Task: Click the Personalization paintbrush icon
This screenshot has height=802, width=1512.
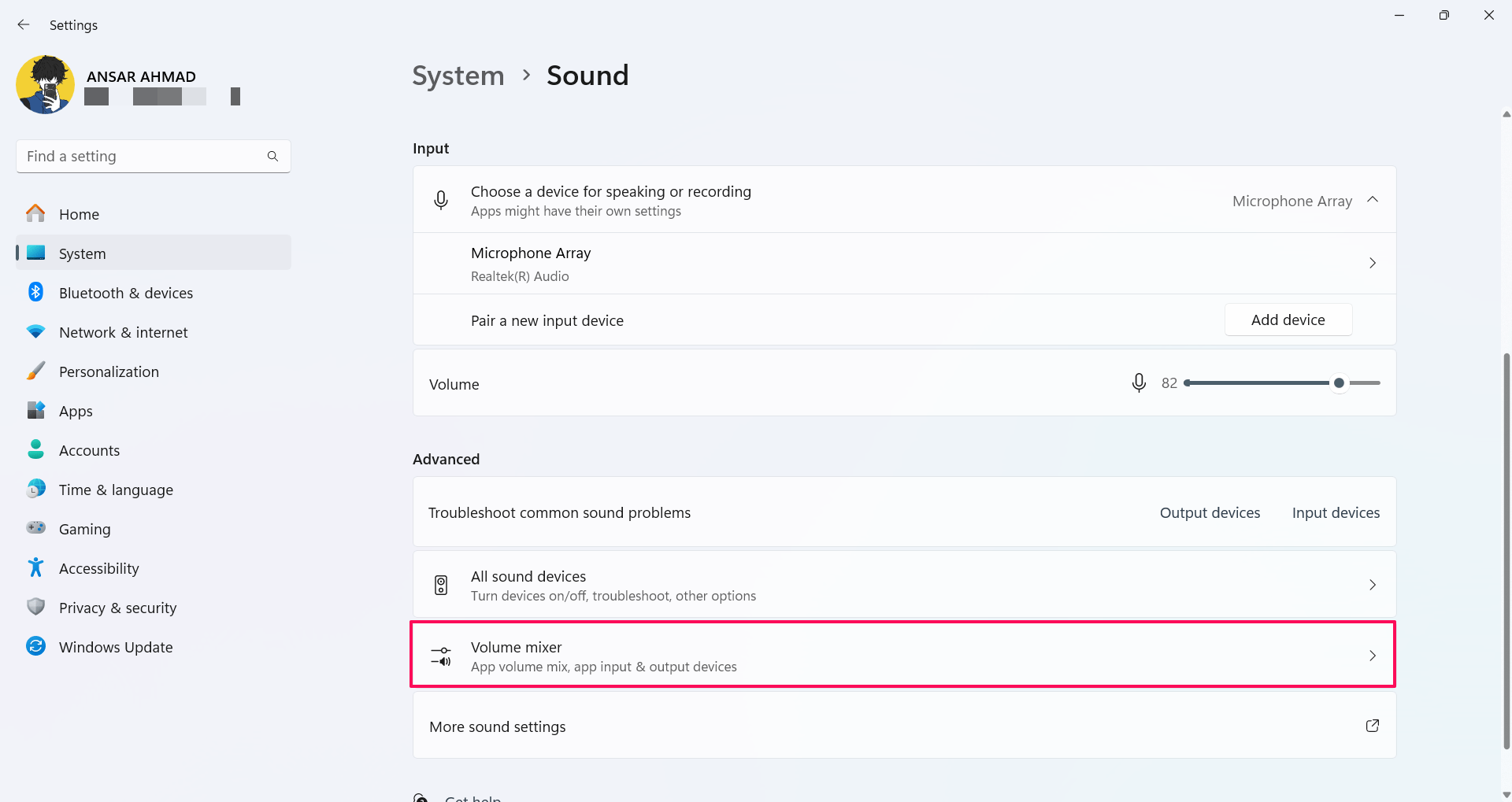Action: [x=35, y=371]
